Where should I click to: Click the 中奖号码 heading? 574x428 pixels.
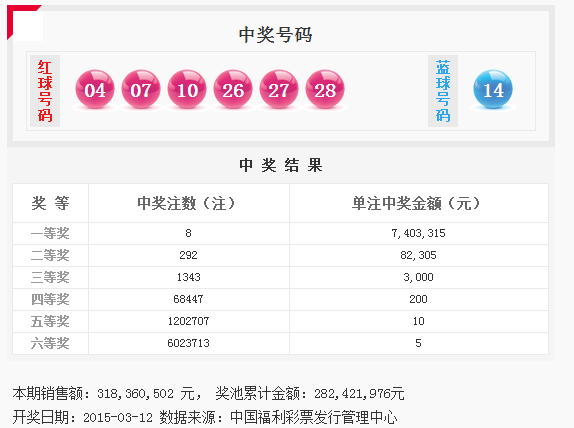coord(275,35)
